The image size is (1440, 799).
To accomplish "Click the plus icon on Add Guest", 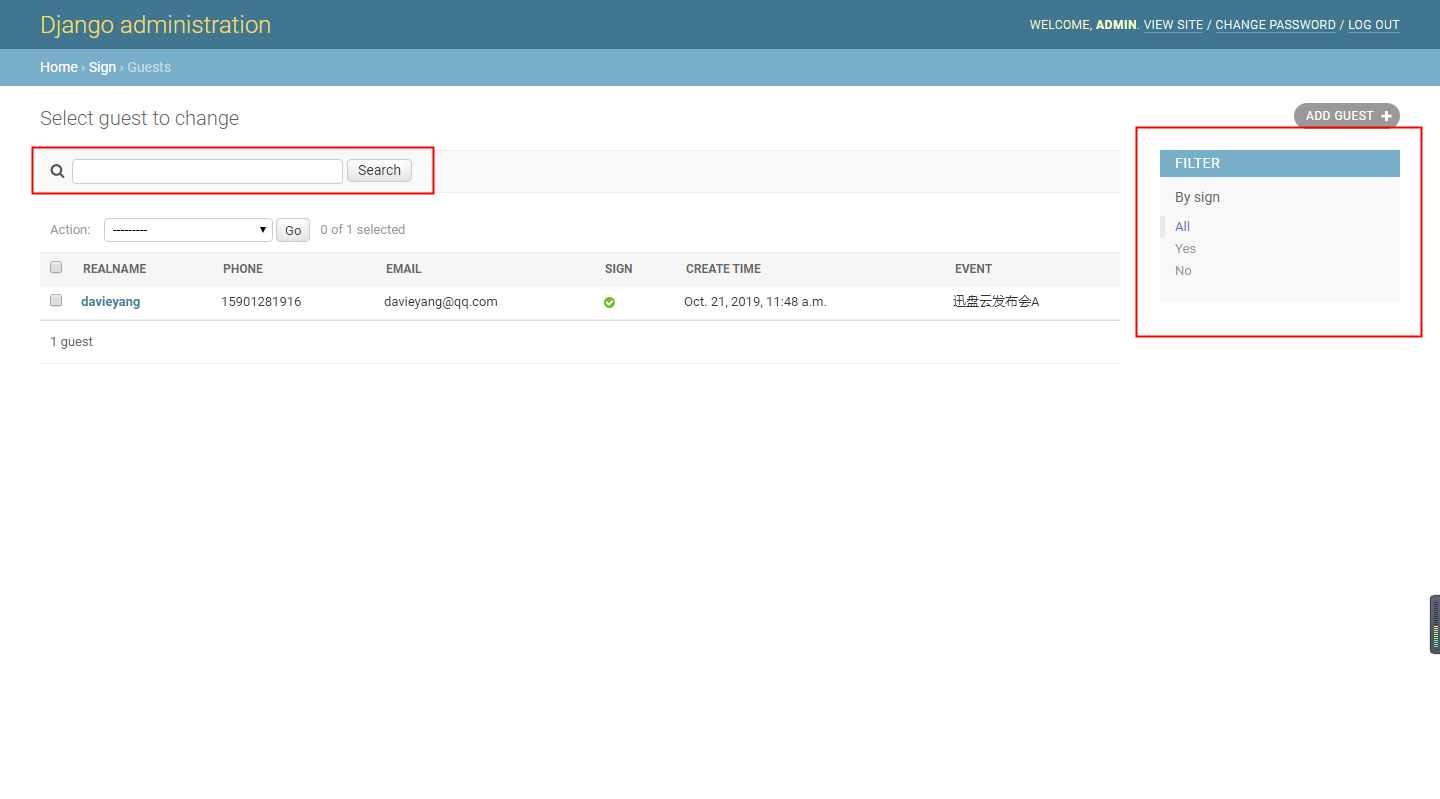I will 1386,116.
